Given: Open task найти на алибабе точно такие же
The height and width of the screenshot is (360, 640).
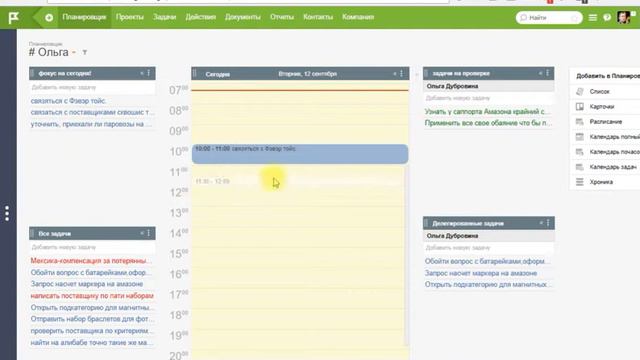Looking at the screenshot, I should (92, 343).
